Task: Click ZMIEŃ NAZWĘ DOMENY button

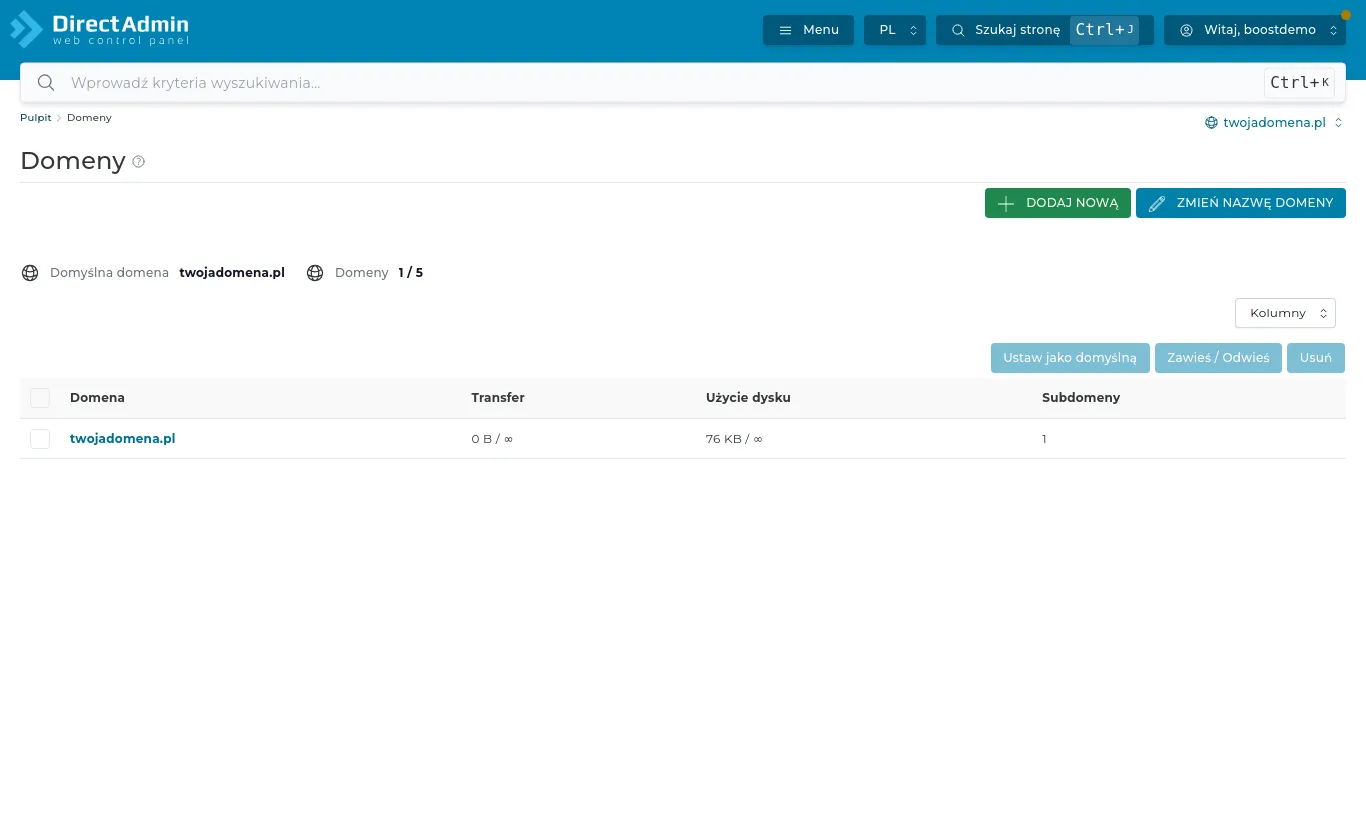Action: pyautogui.click(x=1241, y=203)
